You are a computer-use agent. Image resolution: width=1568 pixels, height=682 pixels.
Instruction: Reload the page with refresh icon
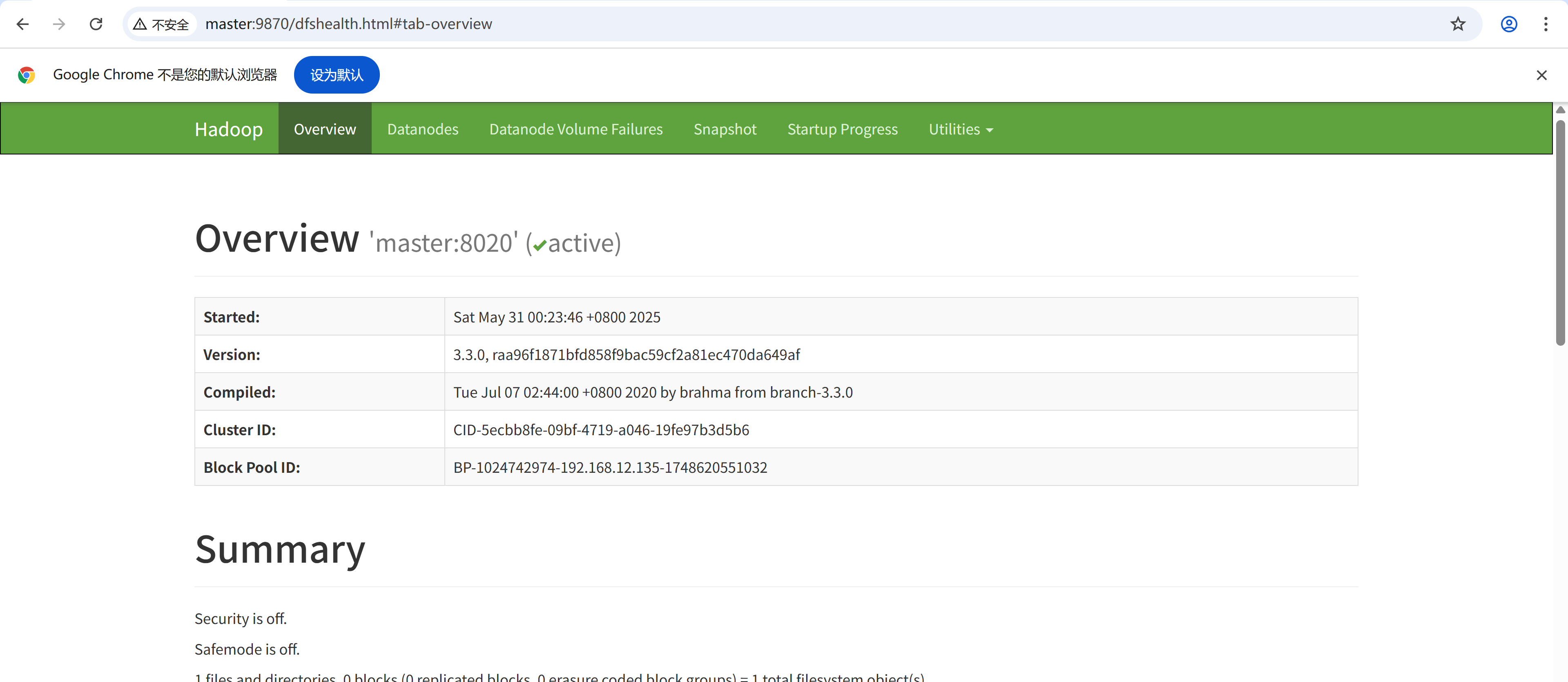tap(96, 24)
